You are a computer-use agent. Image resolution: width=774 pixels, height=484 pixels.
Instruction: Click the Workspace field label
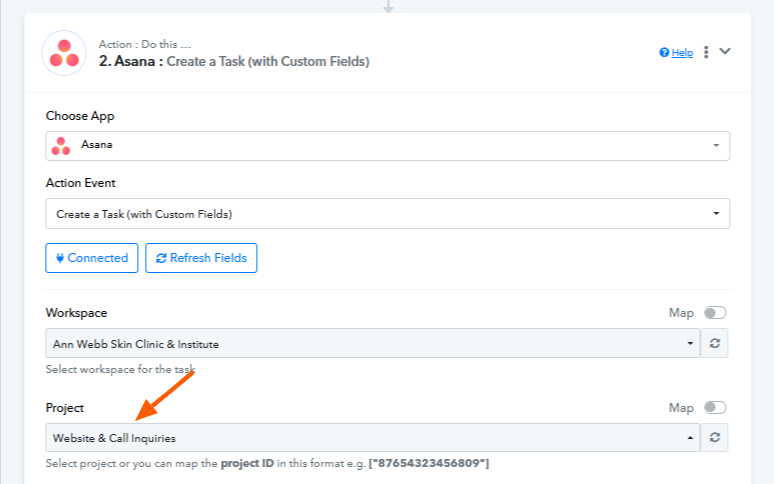(76, 313)
